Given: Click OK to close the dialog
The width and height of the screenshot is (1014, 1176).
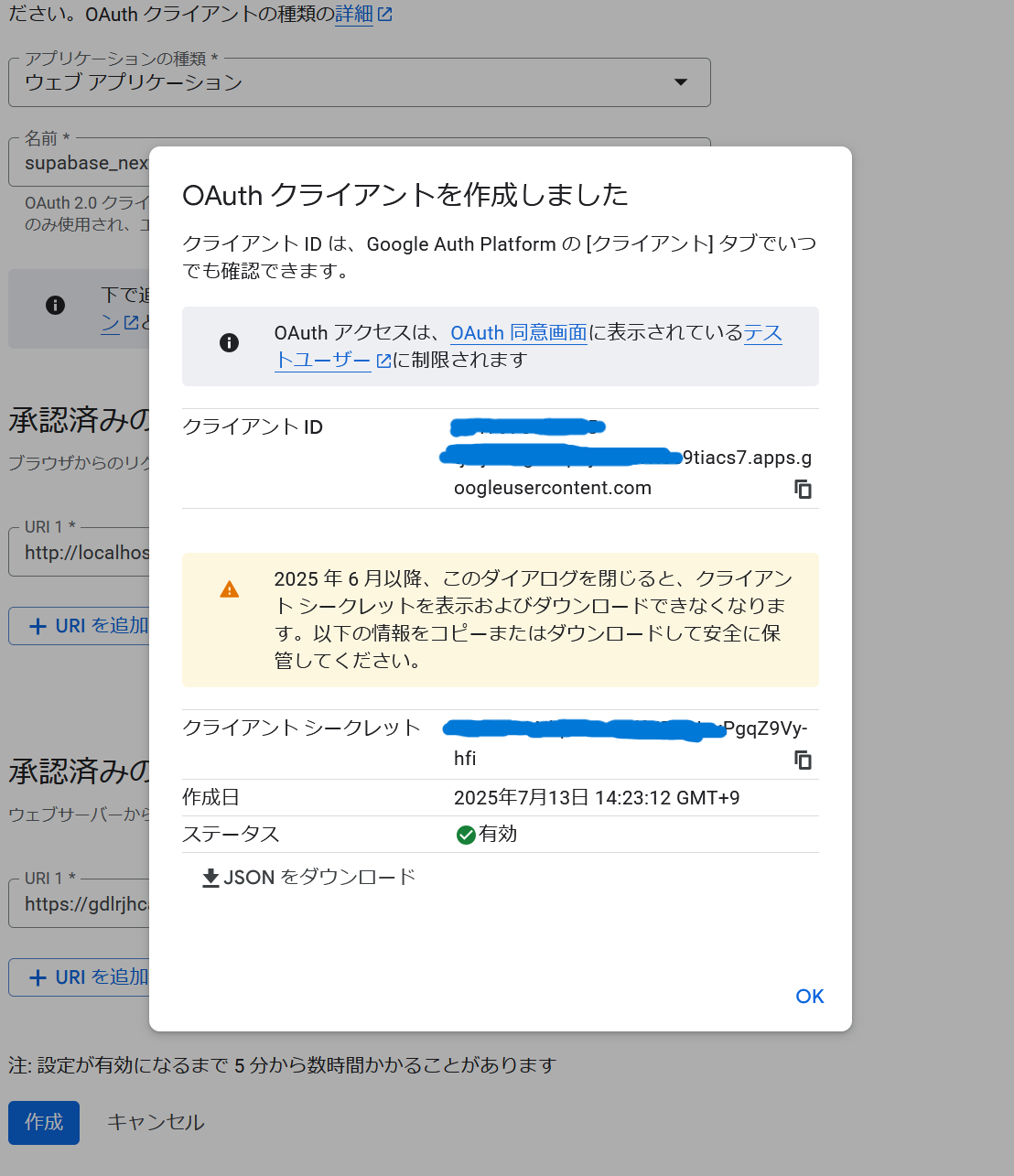Looking at the screenshot, I should pos(810,997).
